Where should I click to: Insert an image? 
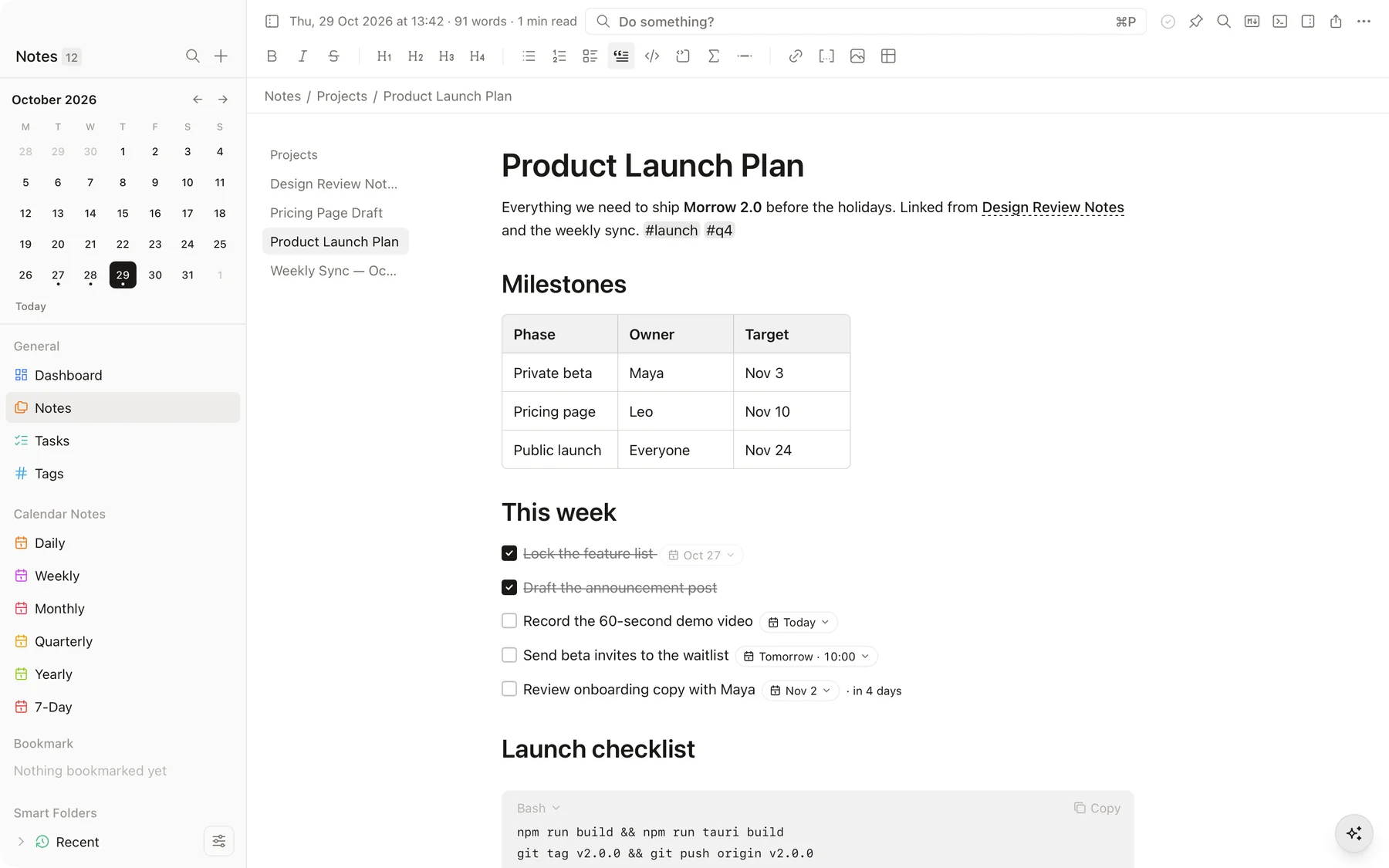[x=857, y=56]
